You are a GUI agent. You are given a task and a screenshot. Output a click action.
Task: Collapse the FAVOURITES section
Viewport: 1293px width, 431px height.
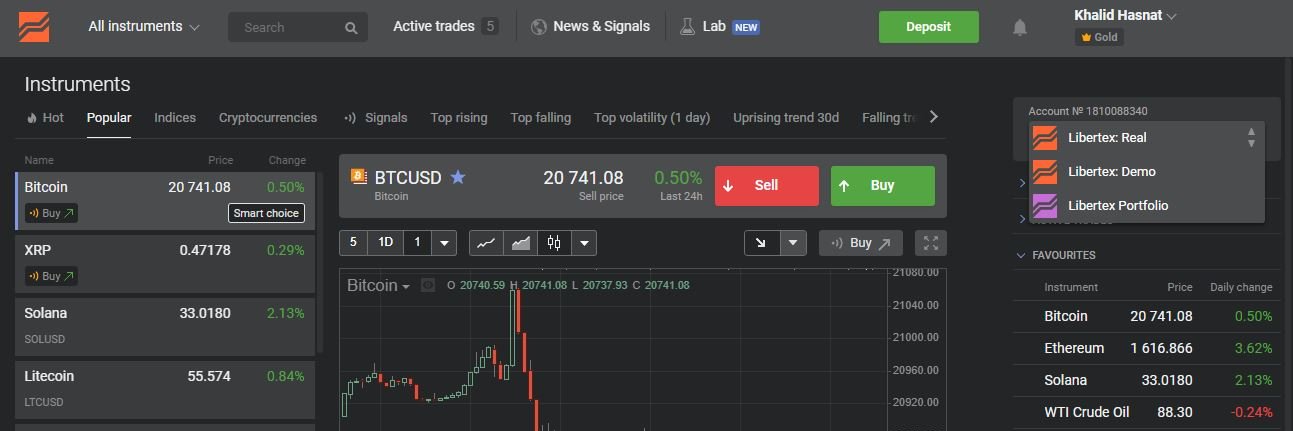[1057, 255]
